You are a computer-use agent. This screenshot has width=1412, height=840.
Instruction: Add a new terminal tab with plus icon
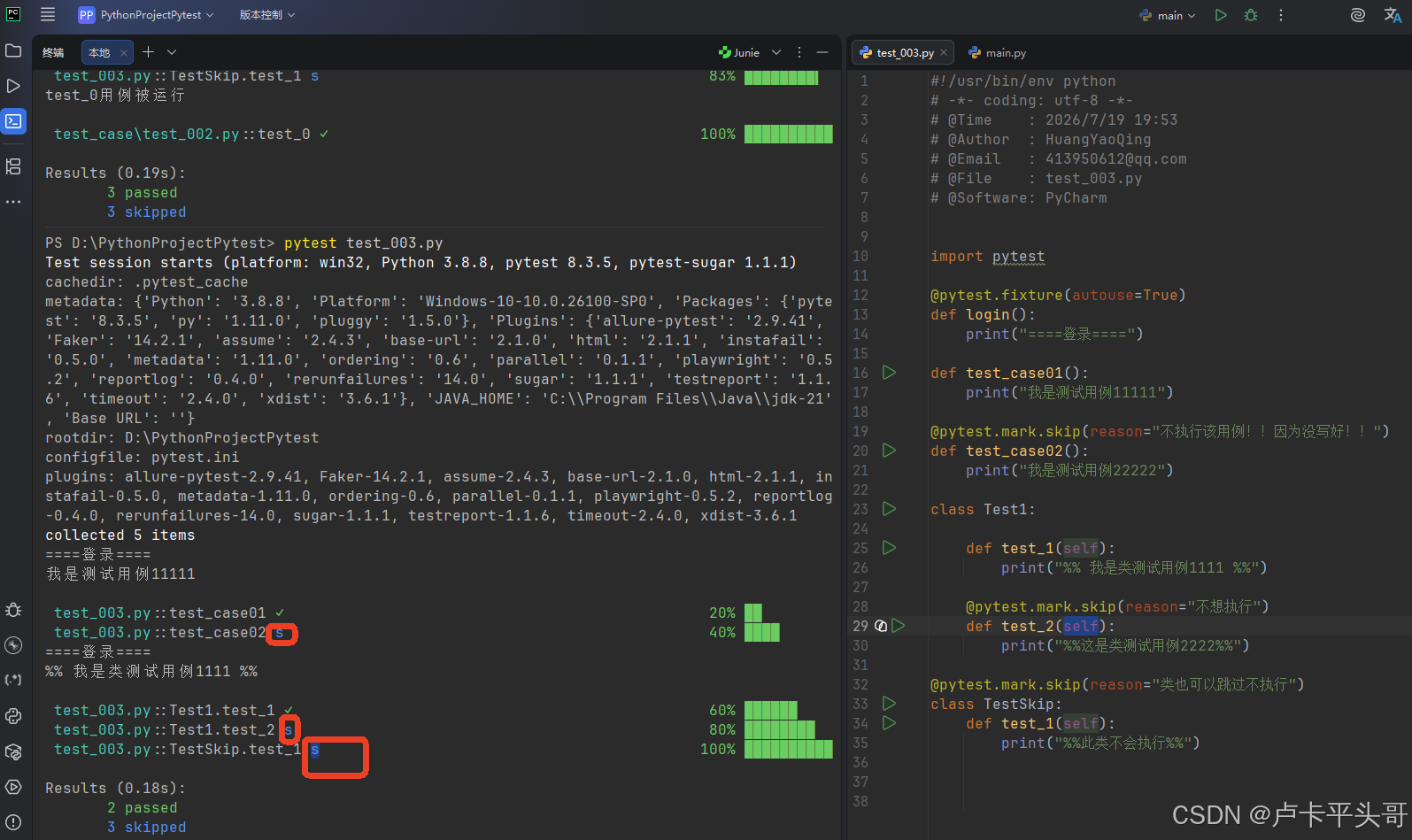[148, 52]
